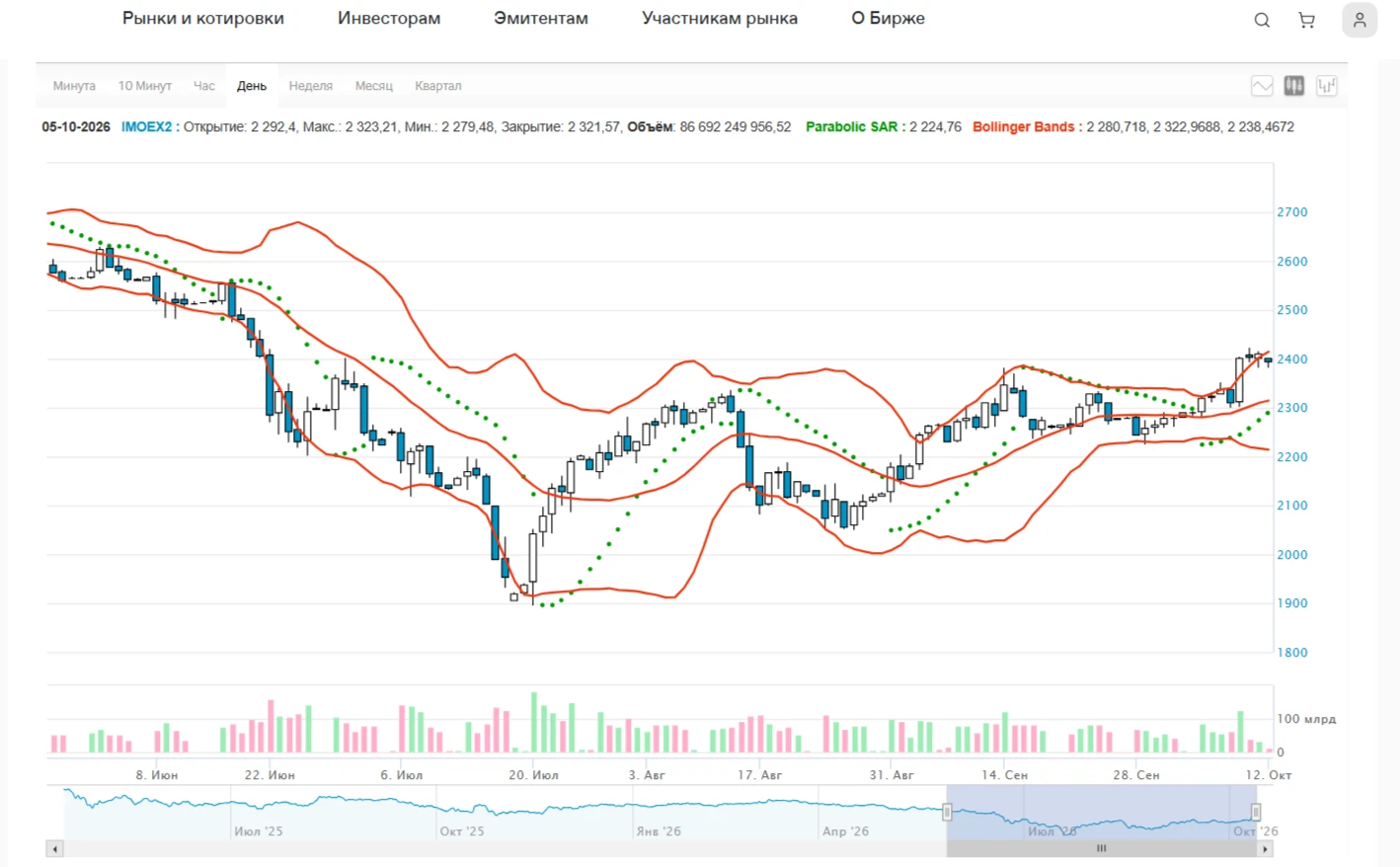Open the user account profile
1400x867 pixels.
[x=1360, y=20]
